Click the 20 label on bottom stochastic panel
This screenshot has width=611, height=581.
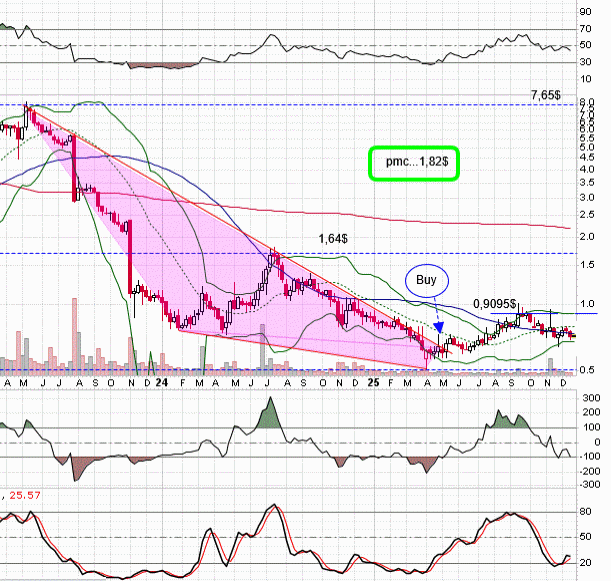pos(594,561)
